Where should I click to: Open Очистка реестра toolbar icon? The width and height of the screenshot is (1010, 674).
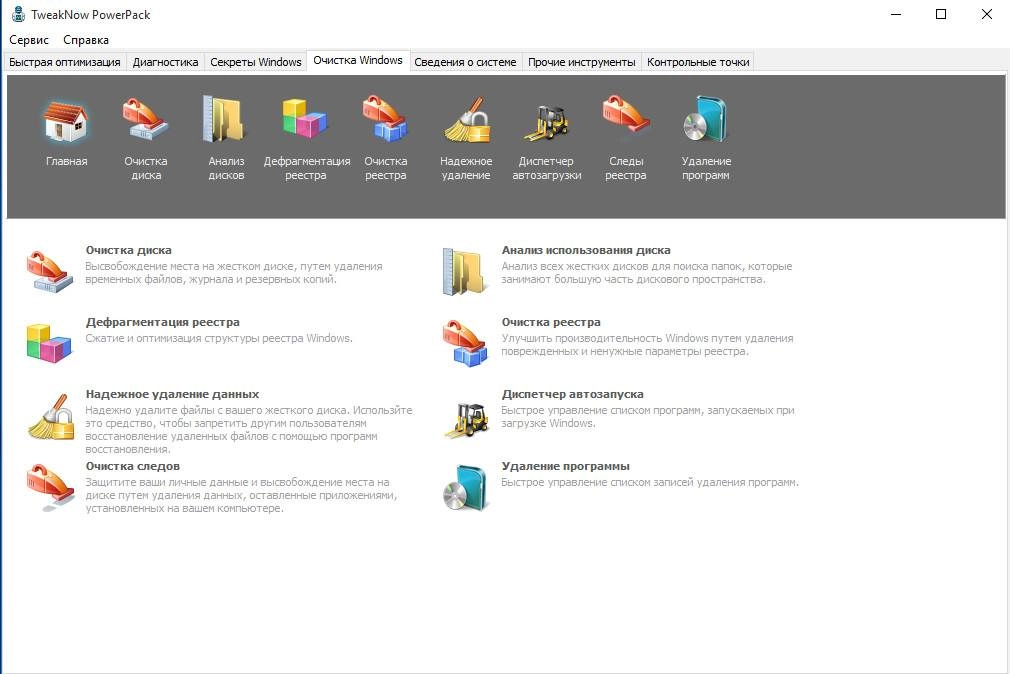(385, 119)
